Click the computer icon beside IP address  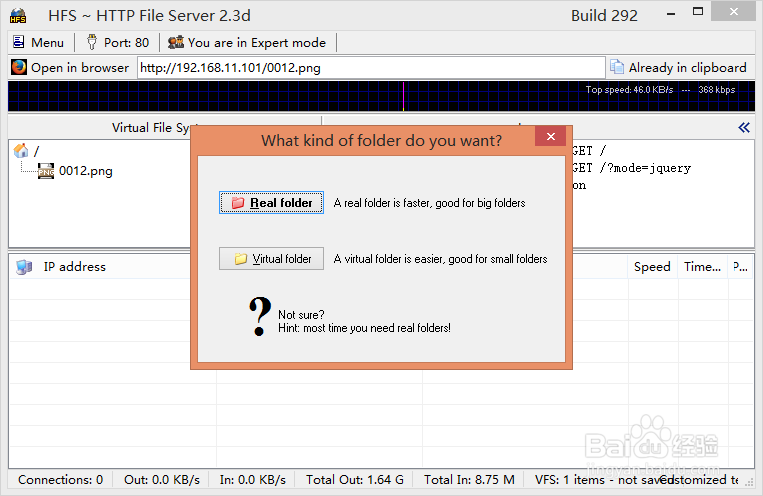pos(24,267)
